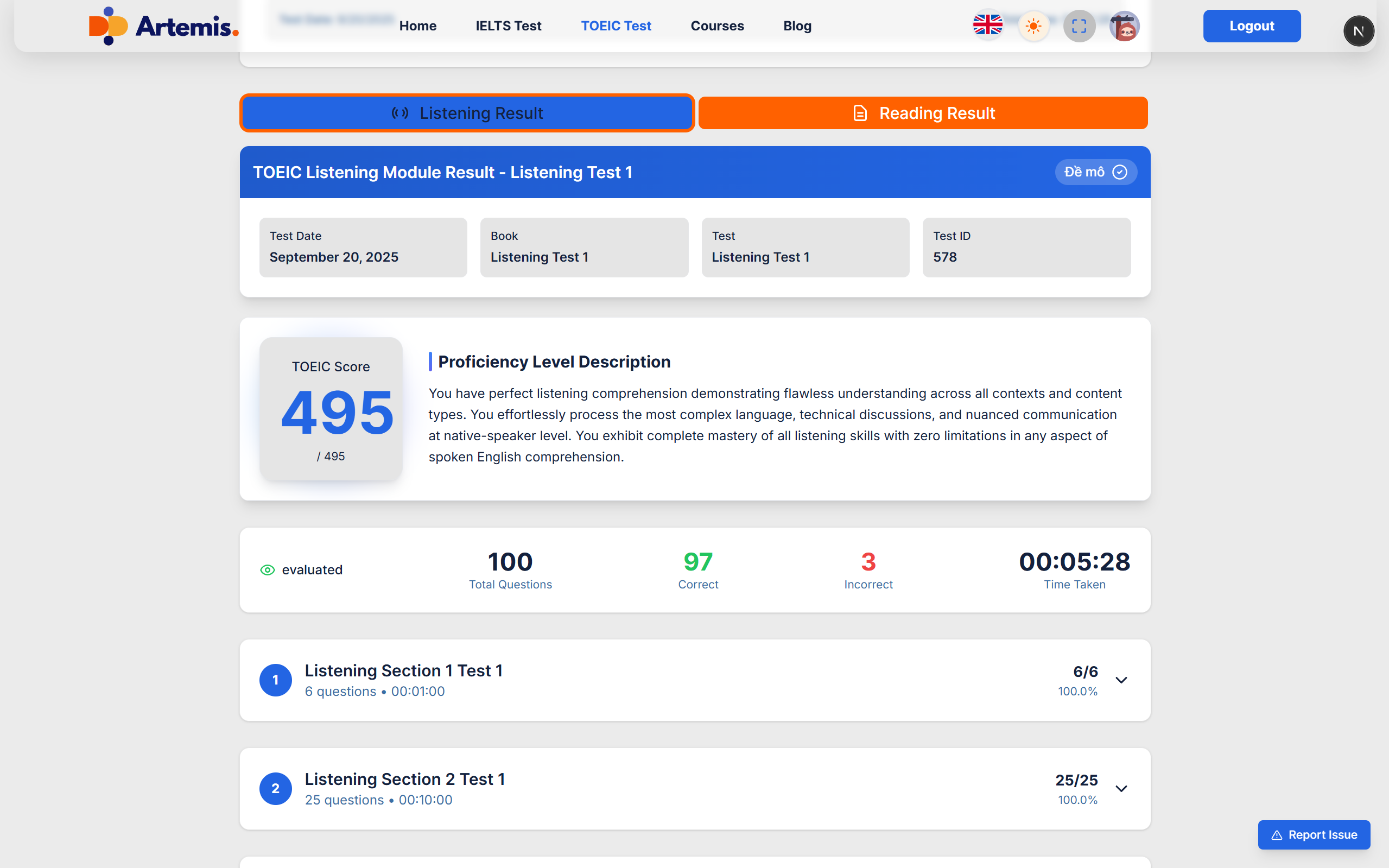Go to the Courses menu item
The width and height of the screenshot is (1389, 868).
pos(717,26)
